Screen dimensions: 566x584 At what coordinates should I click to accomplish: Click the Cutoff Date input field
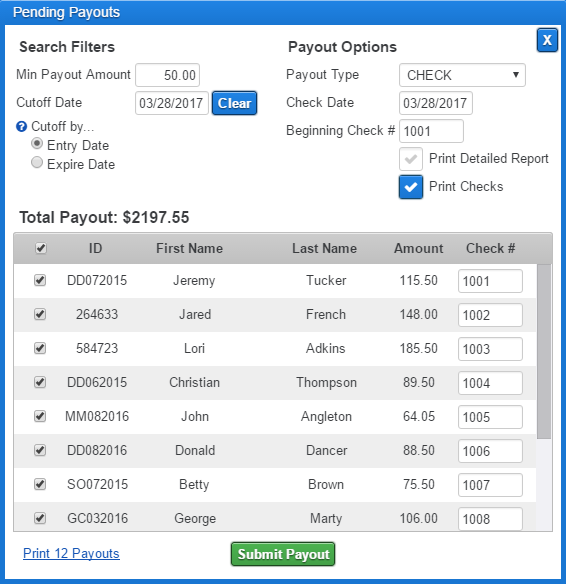click(x=172, y=103)
